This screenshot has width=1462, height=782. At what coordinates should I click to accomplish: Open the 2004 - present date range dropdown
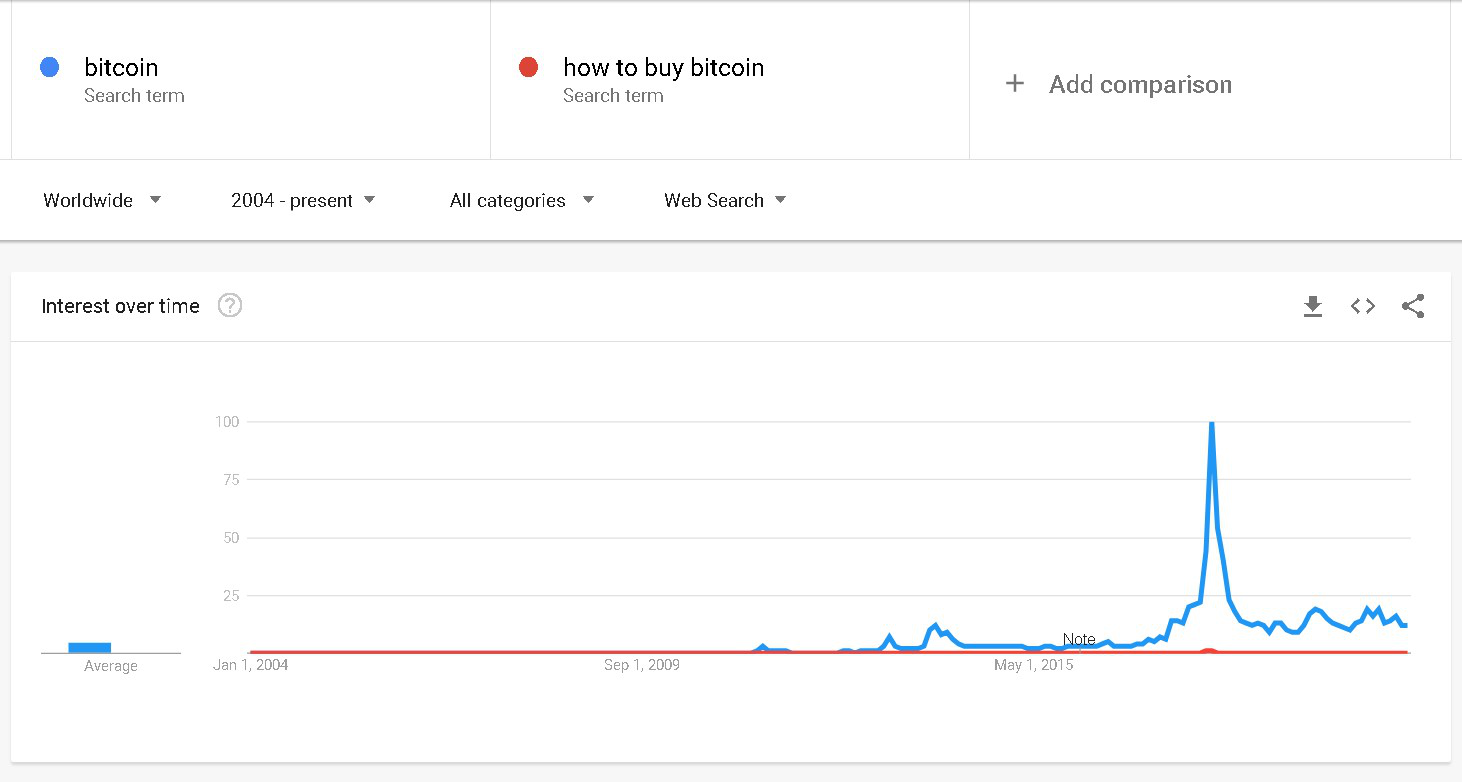[303, 200]
